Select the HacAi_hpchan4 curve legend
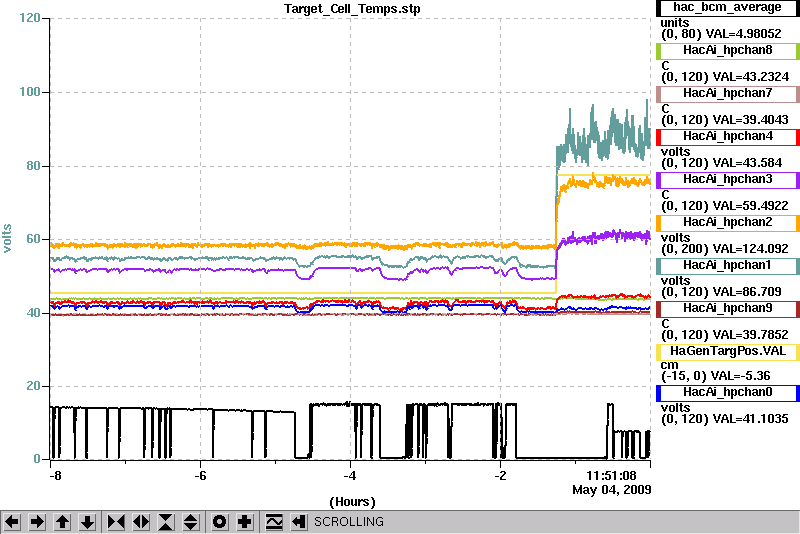This screenshot has height=534, width=800. coord(727,137)
